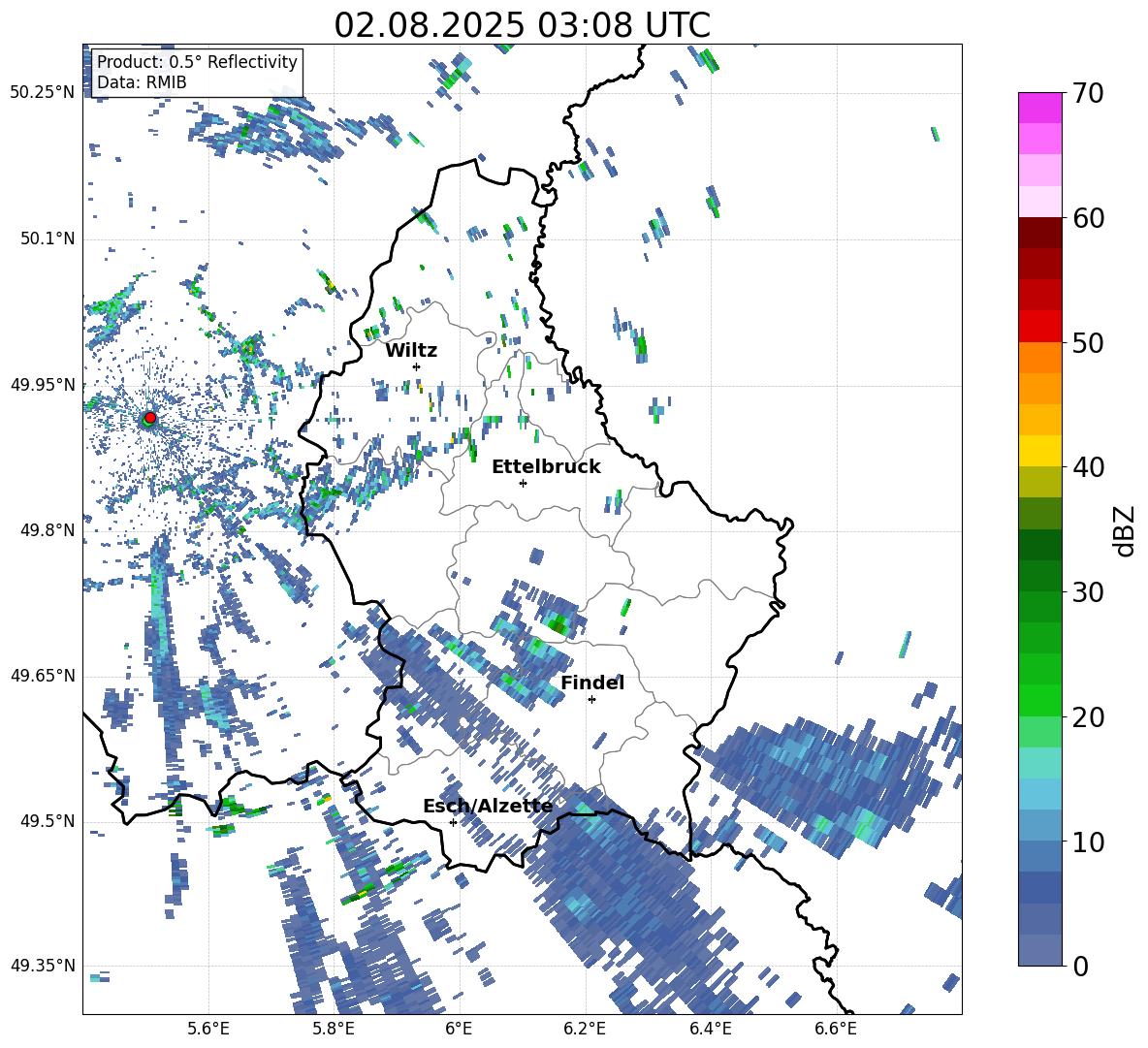Click the red radar site marker
Viewport: 1148px width, 1048px height.
[x=150, y=417]
